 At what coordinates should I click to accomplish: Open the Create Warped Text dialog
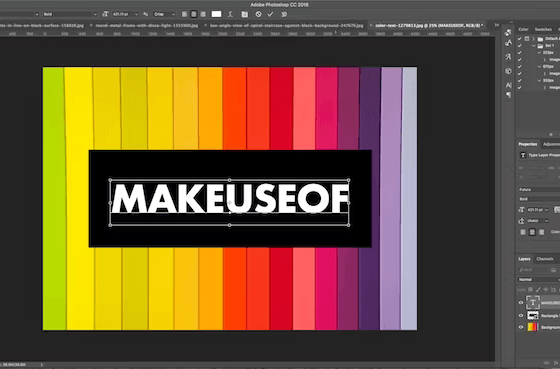[230, 14]
